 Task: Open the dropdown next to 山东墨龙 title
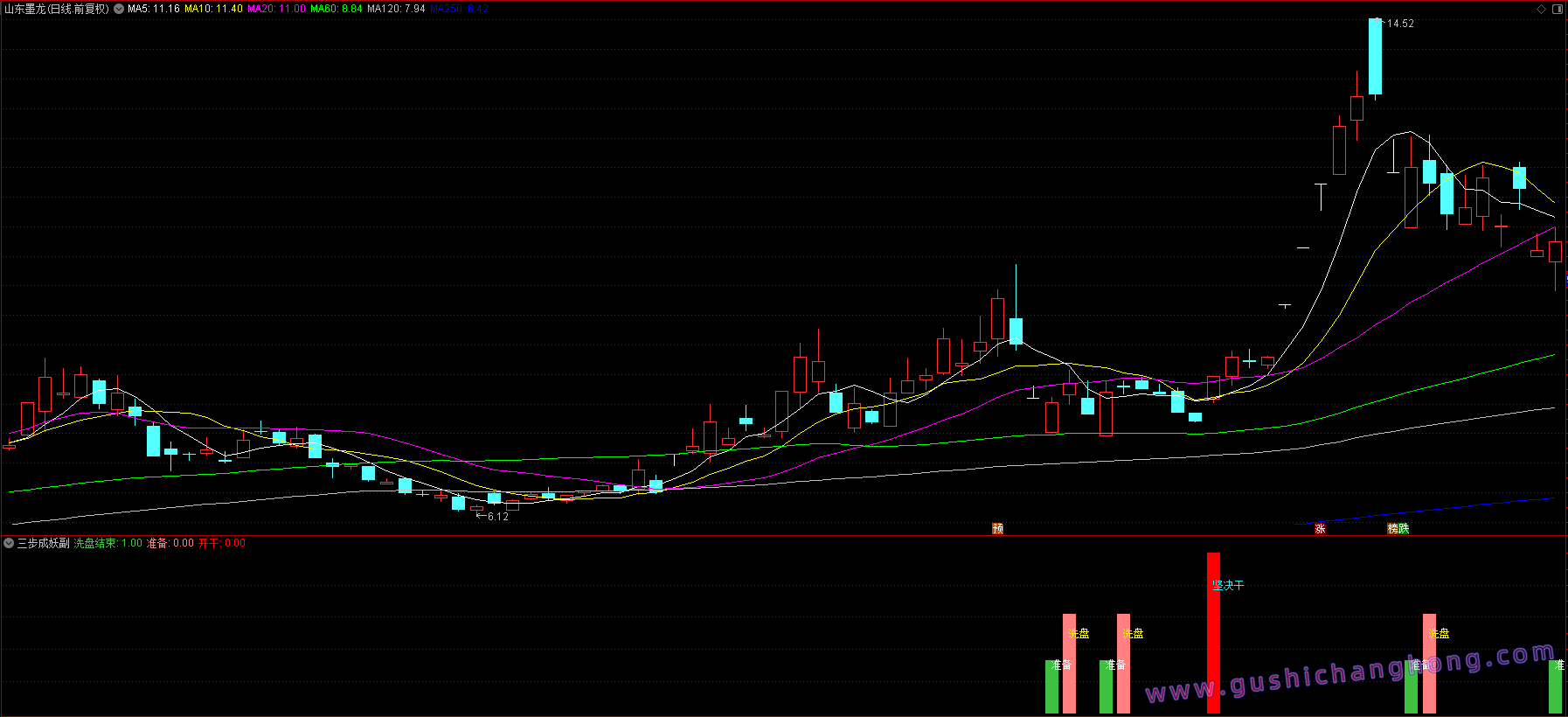tap(119, 9)
